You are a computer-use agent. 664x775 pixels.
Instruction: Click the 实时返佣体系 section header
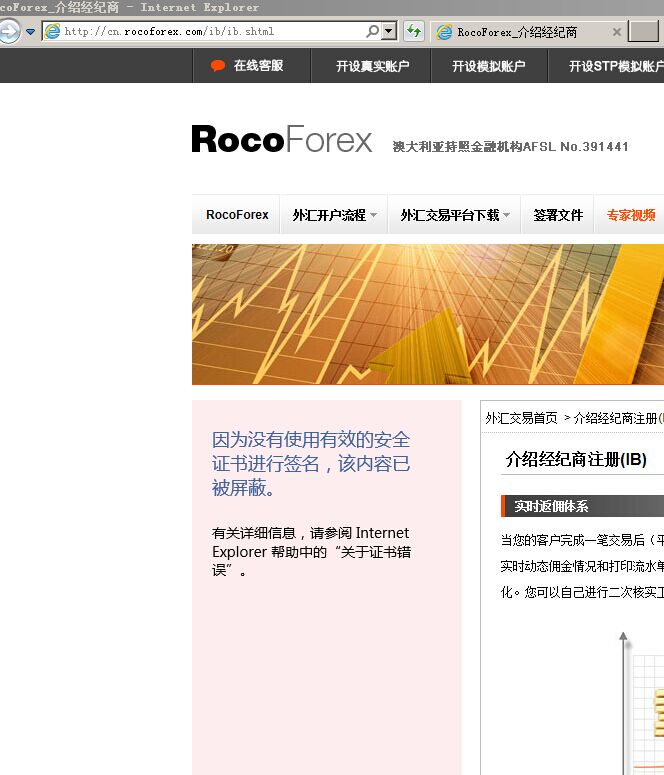pos(582,506)
